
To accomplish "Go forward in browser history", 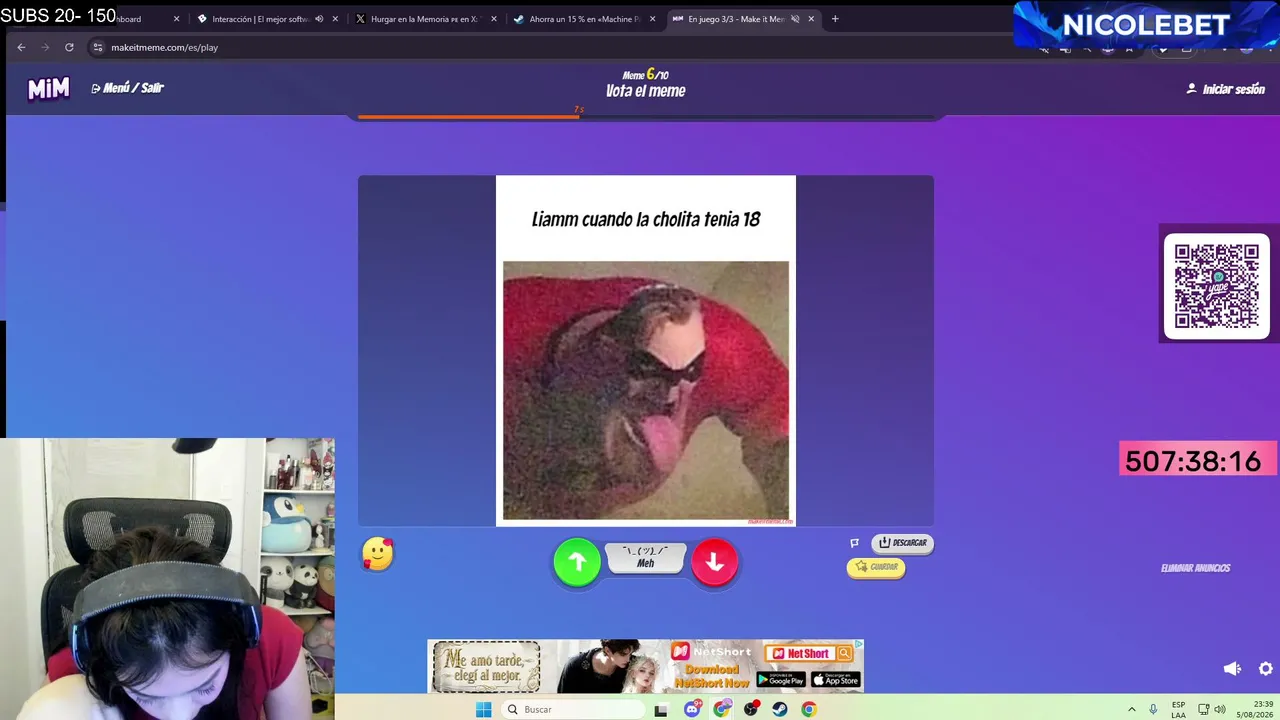I will [x=45, y=47].
